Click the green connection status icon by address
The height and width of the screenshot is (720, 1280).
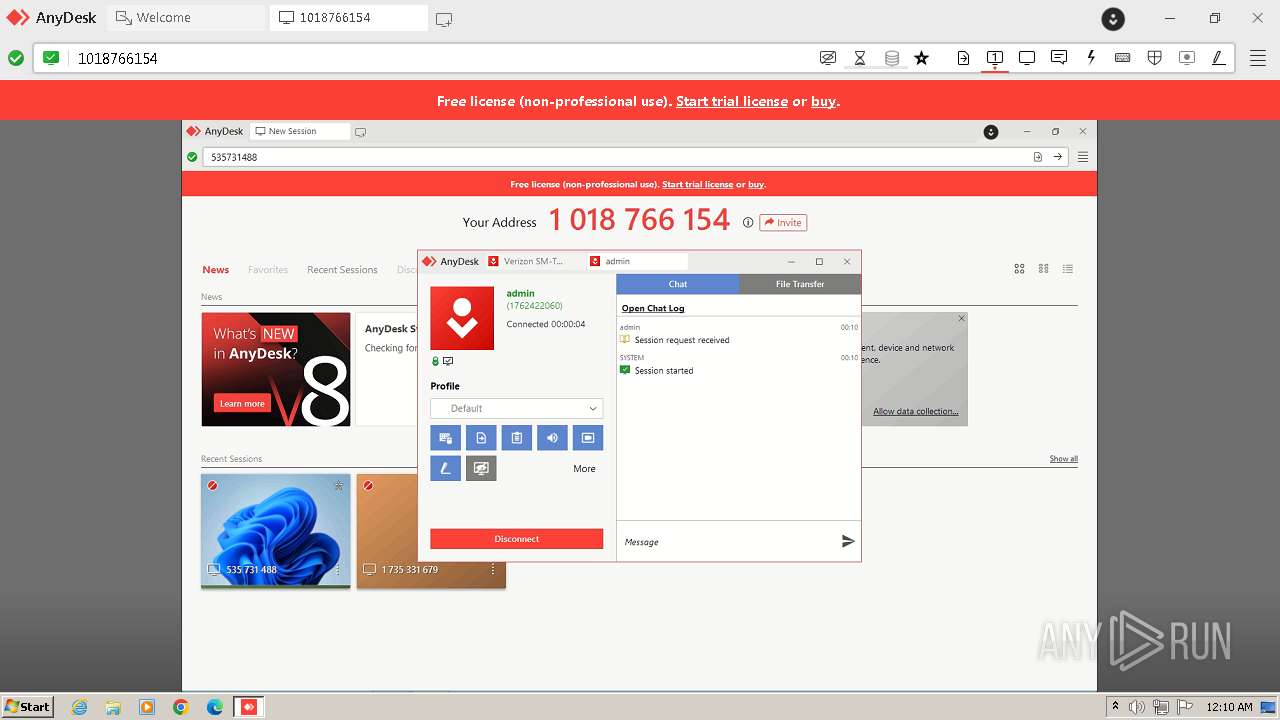coord(16,58)
